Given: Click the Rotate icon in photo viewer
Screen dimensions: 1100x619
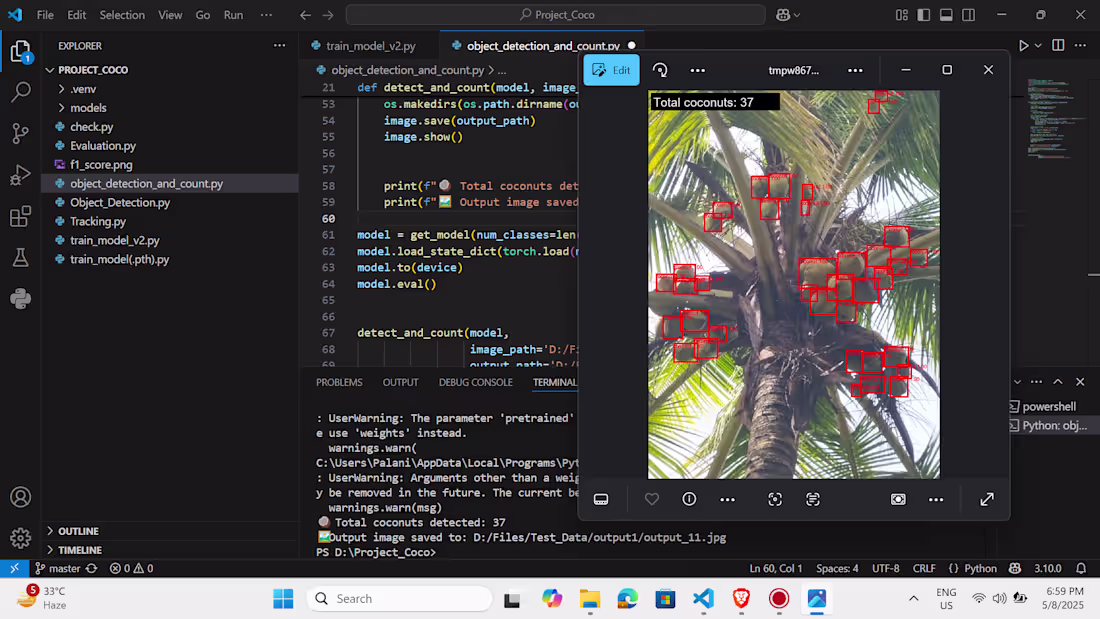Looking at the screenshot, I should [660, 70].
